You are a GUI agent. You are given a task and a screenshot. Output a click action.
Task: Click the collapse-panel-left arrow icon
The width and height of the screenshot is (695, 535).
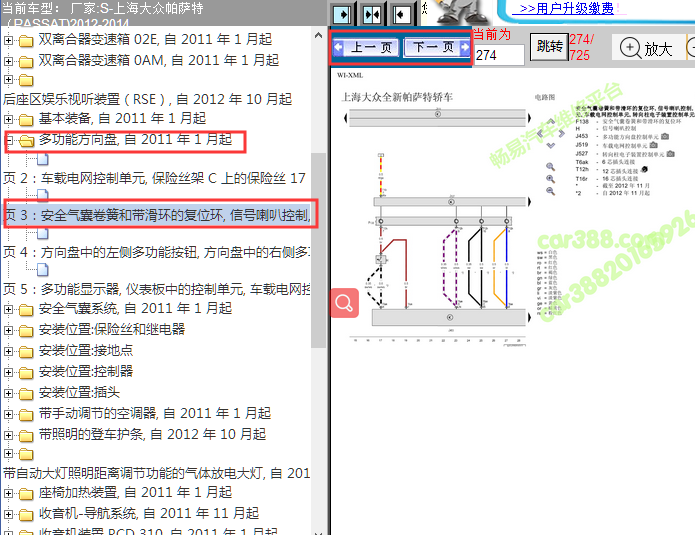pyautogui.click(x=401, y=15)
